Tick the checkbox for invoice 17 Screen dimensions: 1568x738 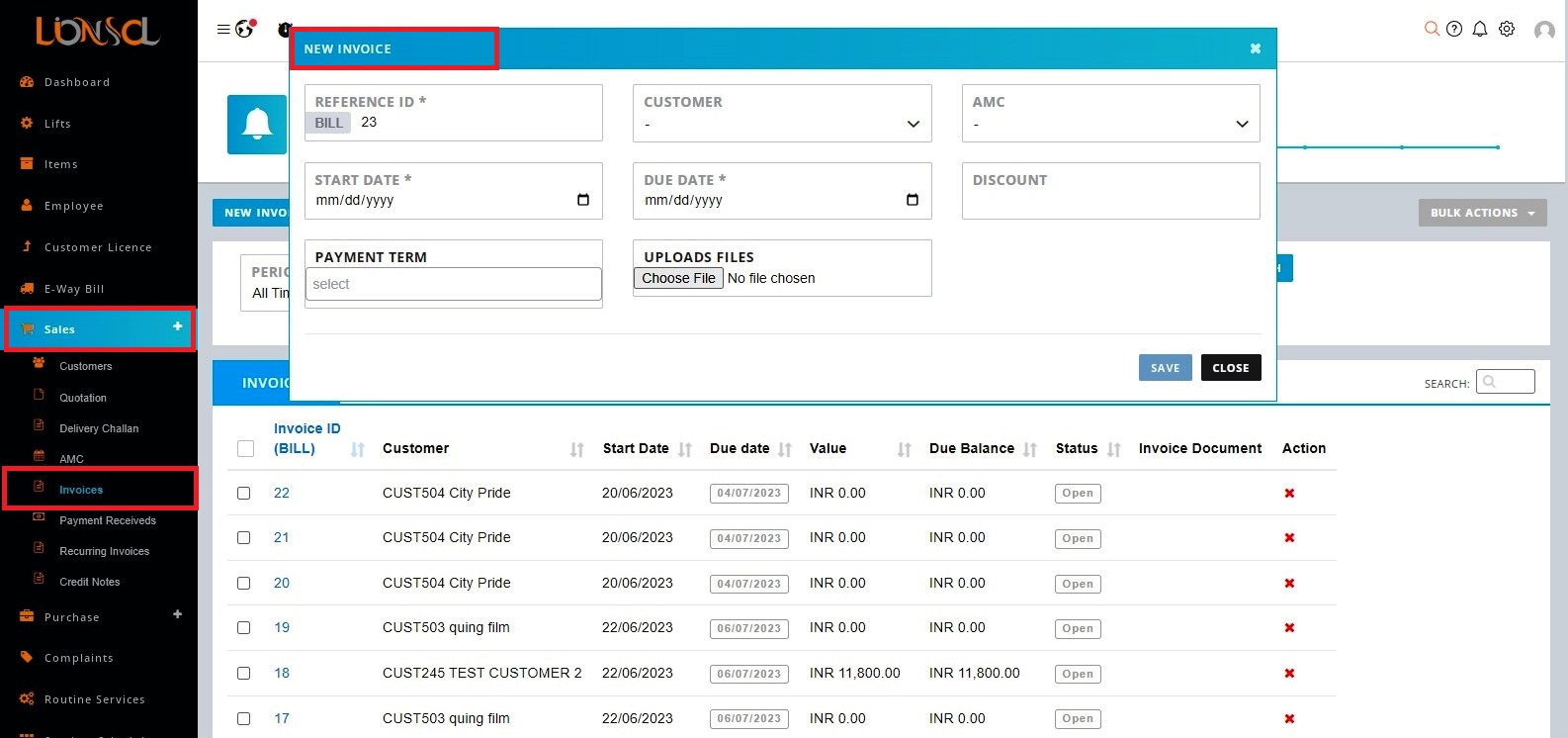tap(244, 719)
